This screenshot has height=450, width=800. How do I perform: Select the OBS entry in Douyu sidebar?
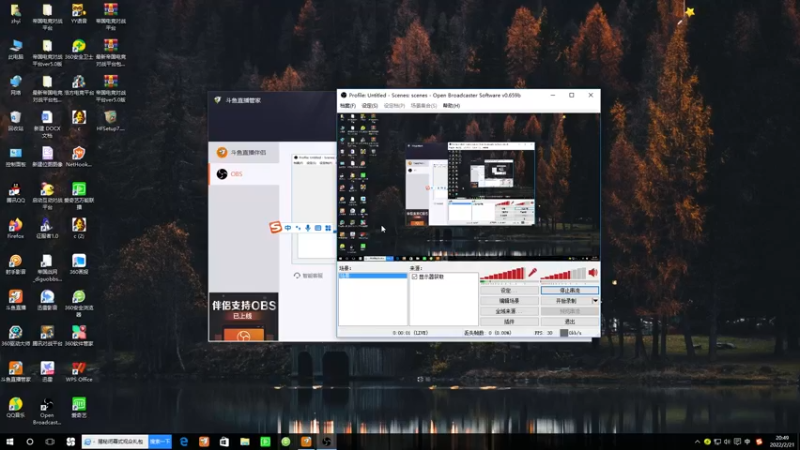(x=244, y=174)
